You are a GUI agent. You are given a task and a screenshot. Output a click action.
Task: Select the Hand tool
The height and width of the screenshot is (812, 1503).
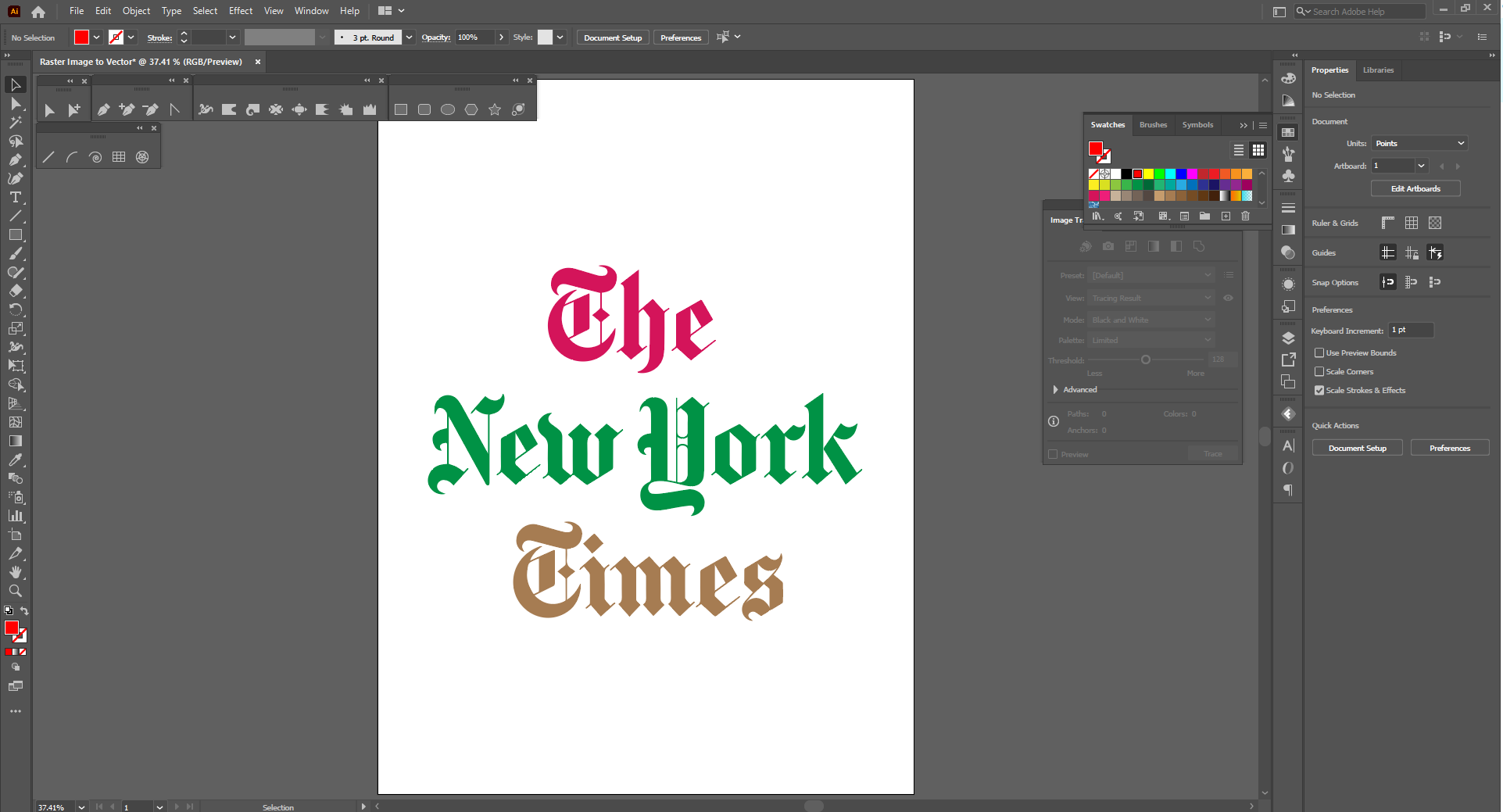coord(15,572)
